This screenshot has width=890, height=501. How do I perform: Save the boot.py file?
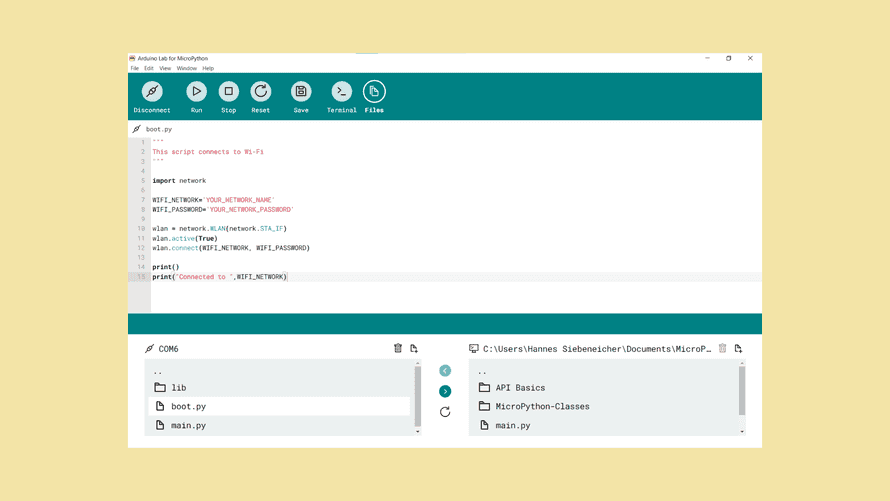pyautogui.click(x=301, y=92)
